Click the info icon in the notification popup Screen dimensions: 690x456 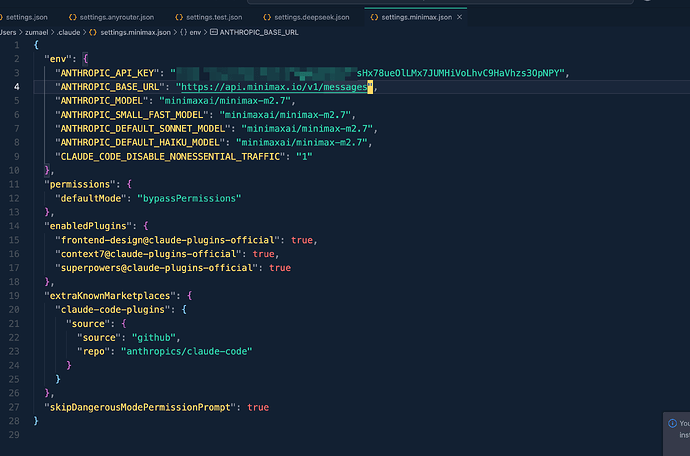pos(672,423)
